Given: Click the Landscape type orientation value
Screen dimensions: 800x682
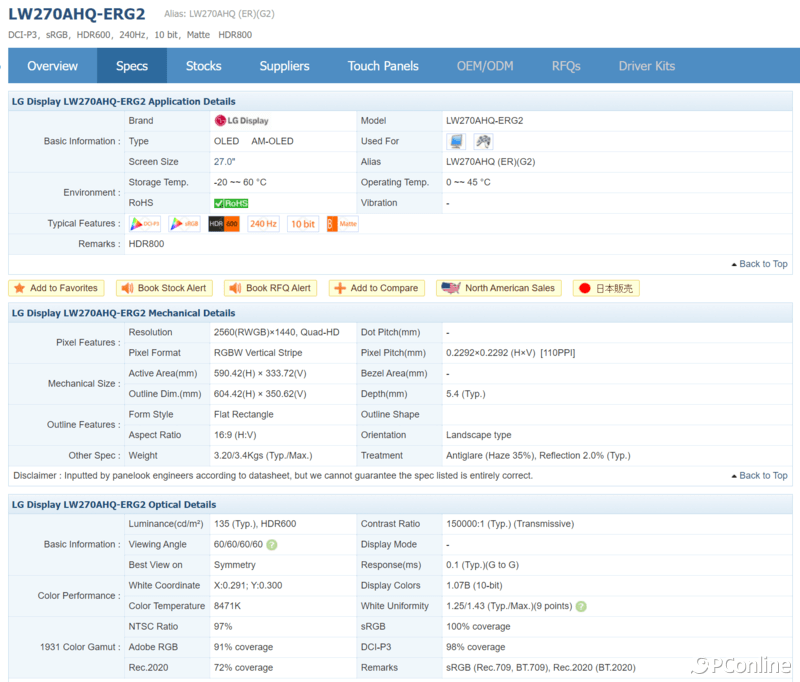Looking at the screenshot, I should [479, 435].
